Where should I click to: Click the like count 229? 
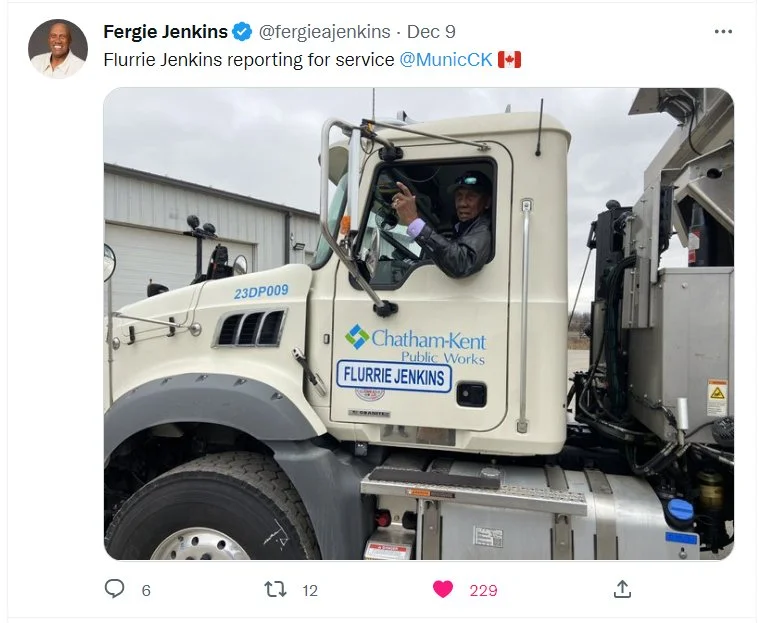tap(483, 591)
